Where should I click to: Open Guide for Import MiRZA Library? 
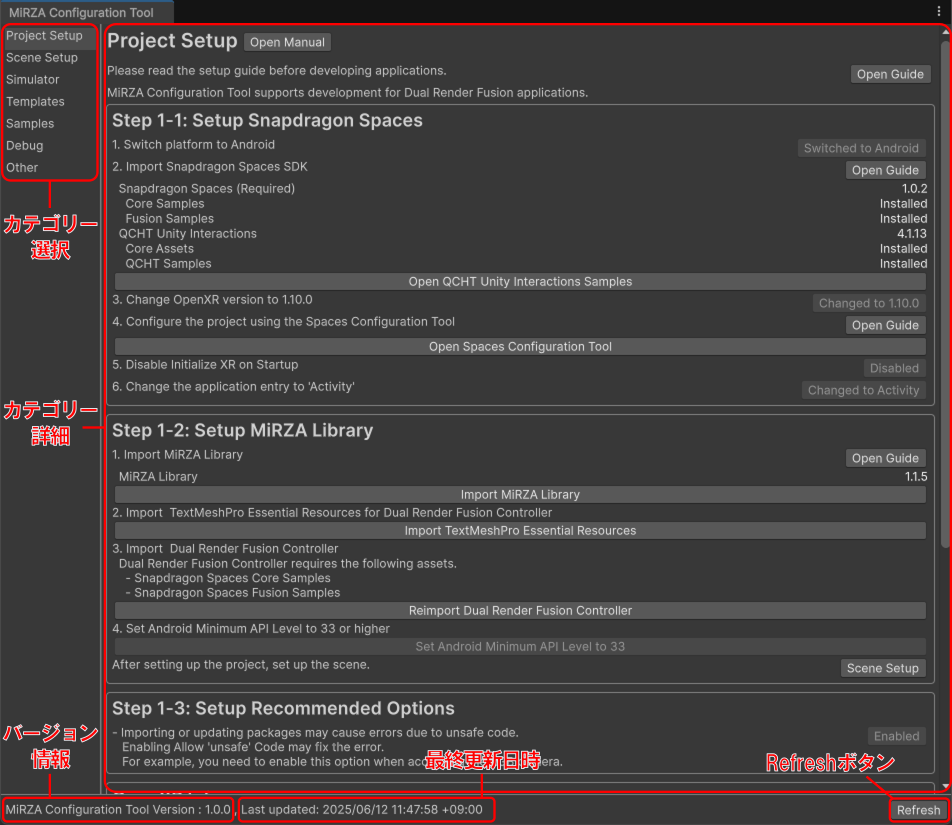tap(885, 458)
